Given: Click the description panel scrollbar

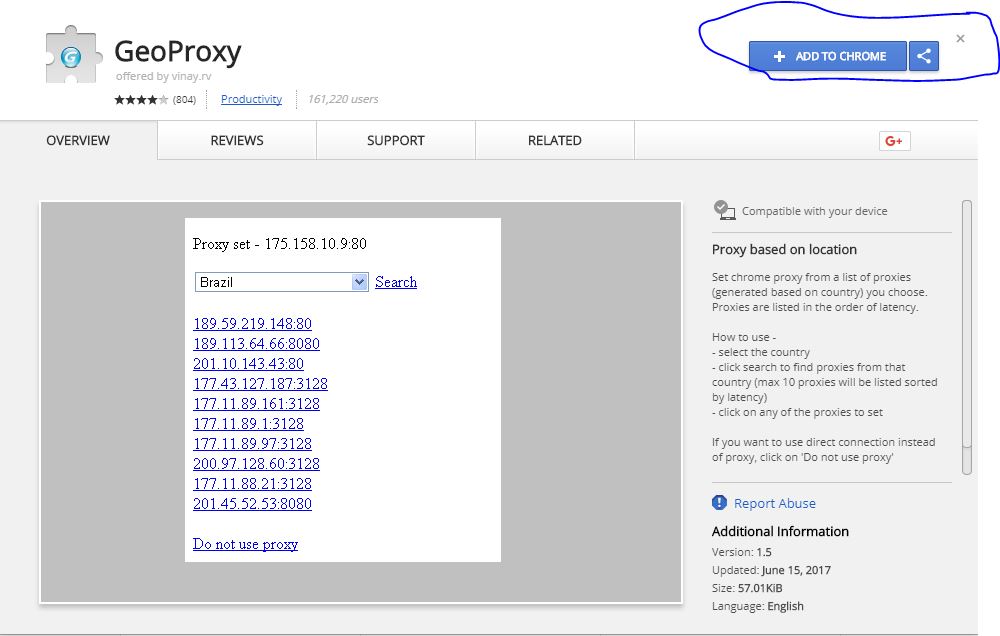Looking at the screenshot, I should point(967,337).
